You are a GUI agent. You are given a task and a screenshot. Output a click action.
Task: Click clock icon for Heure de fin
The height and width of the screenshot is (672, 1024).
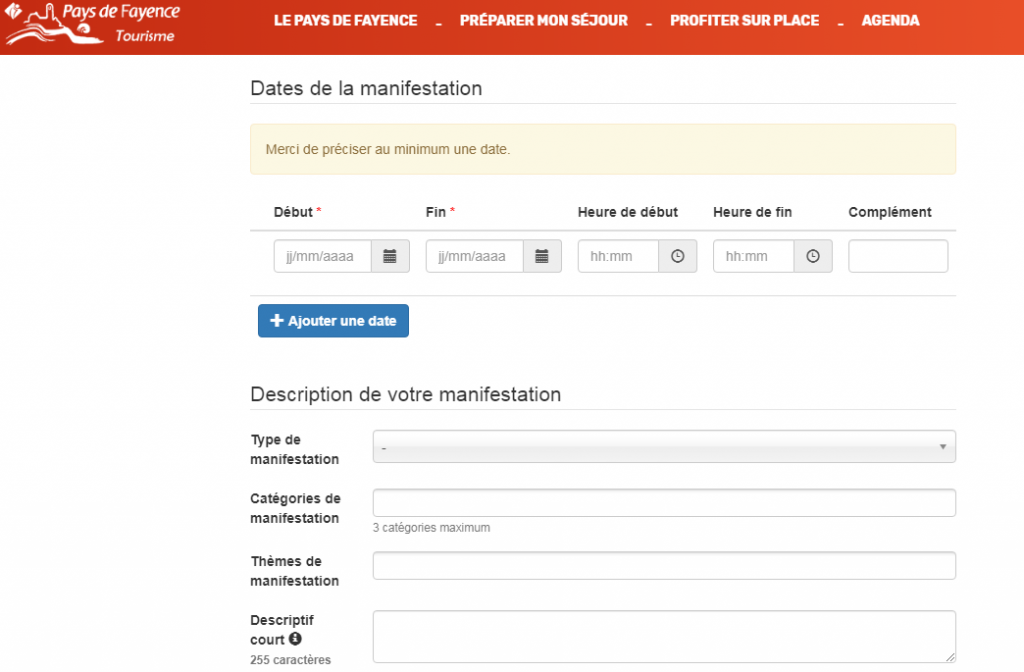(813, 256)
